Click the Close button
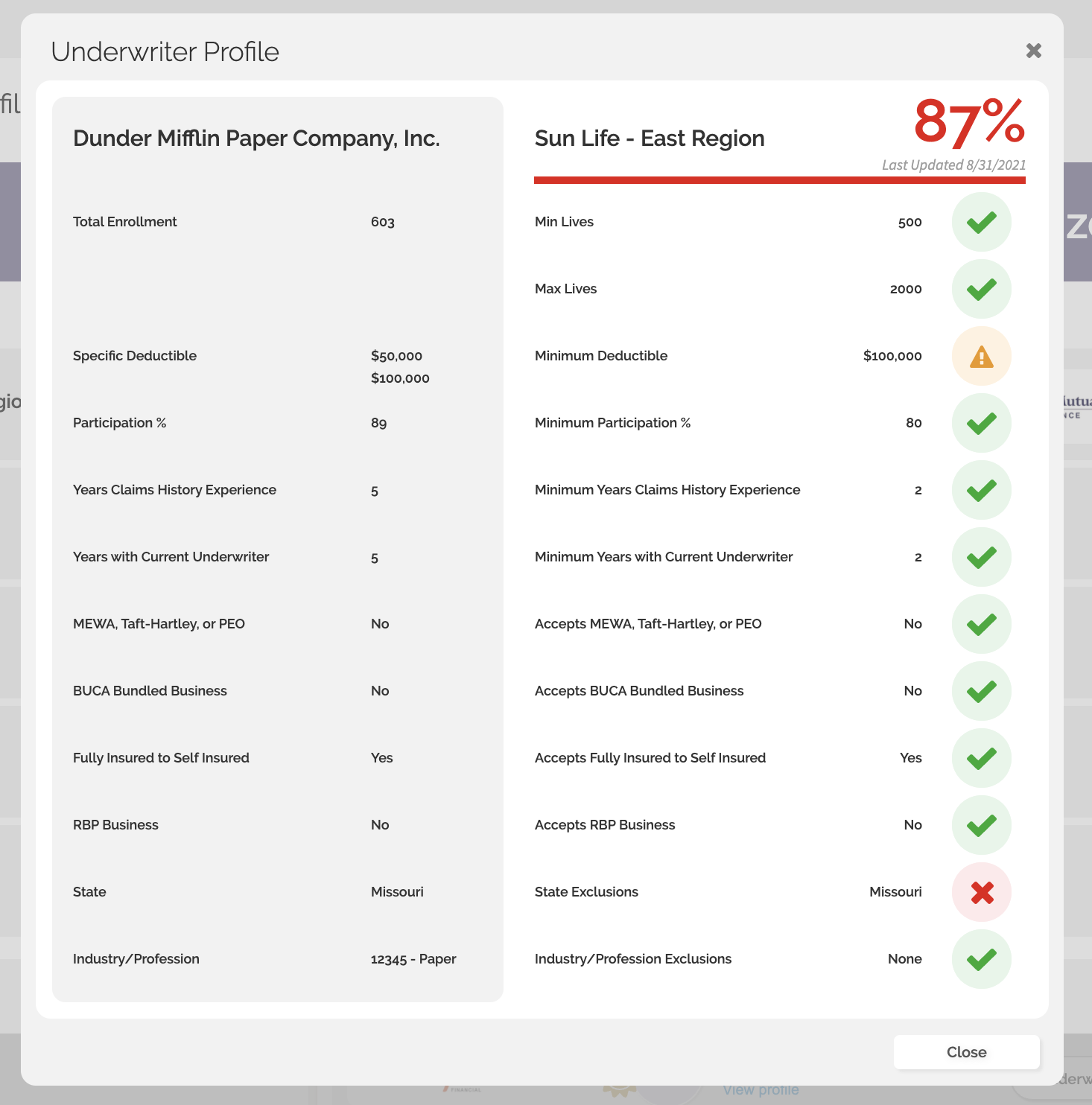 pyautogui.click(x=967, y=1052)
